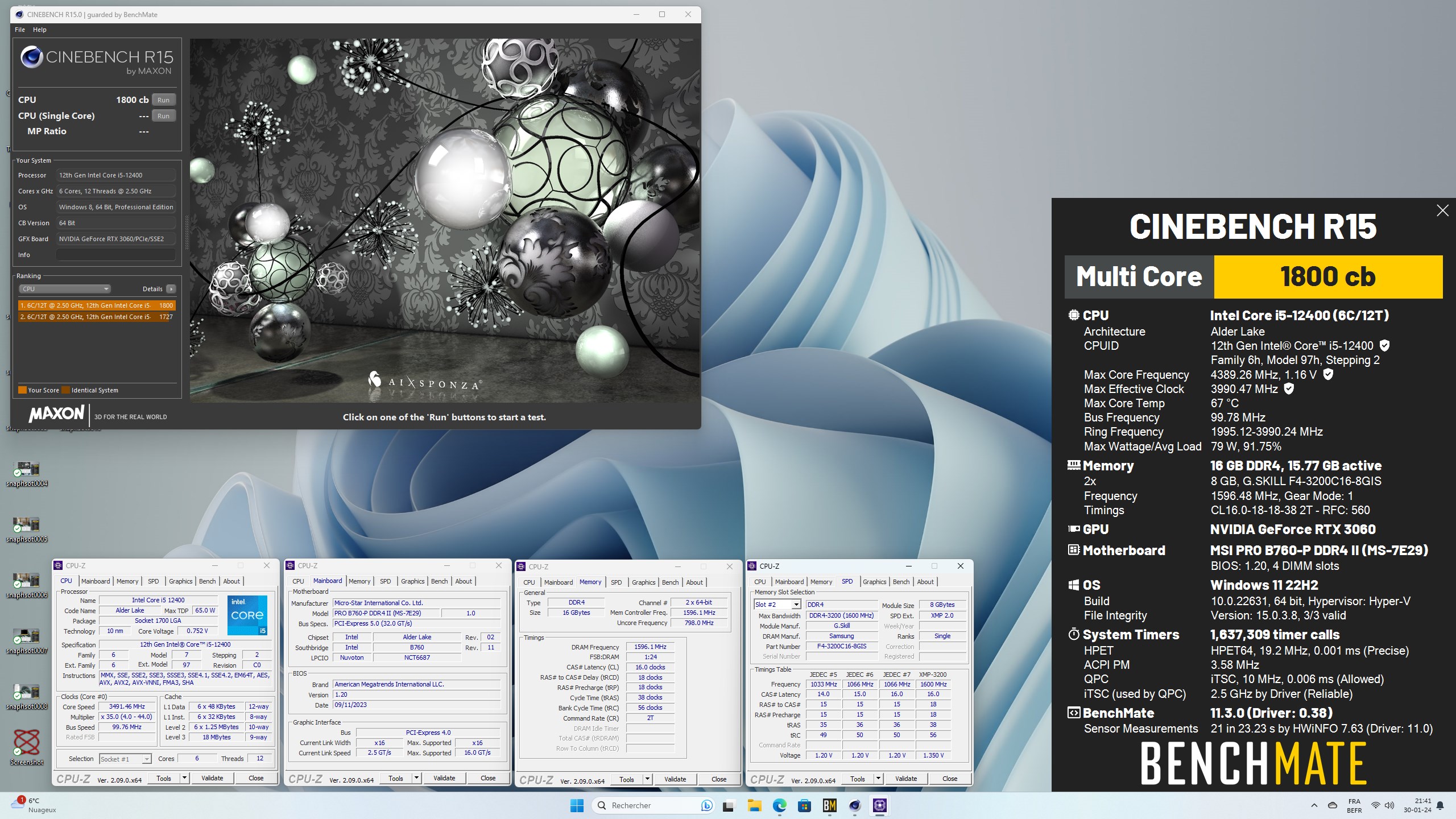This screenshot has width=1456, height=819.
Task: Click the Motherboard icon in BenchMate panel
Action: 1074,550
